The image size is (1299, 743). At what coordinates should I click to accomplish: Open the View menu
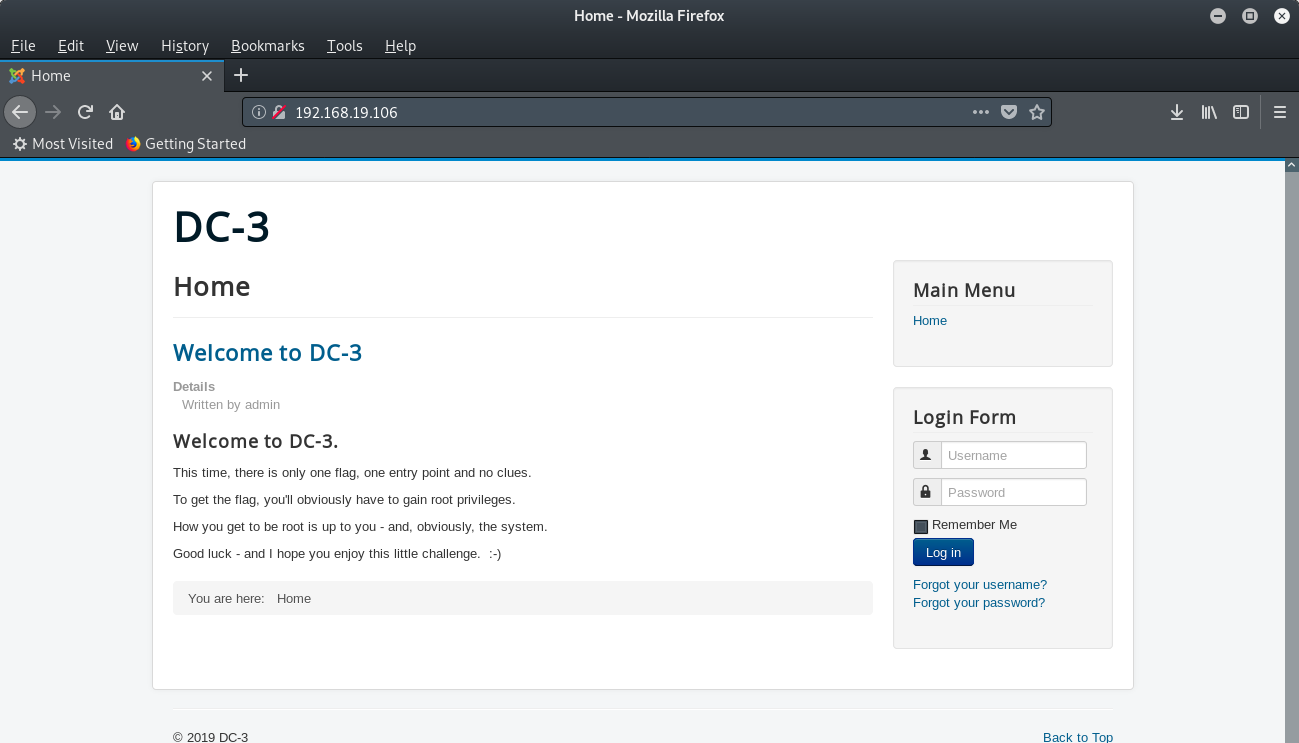click(x=122, y=46)
